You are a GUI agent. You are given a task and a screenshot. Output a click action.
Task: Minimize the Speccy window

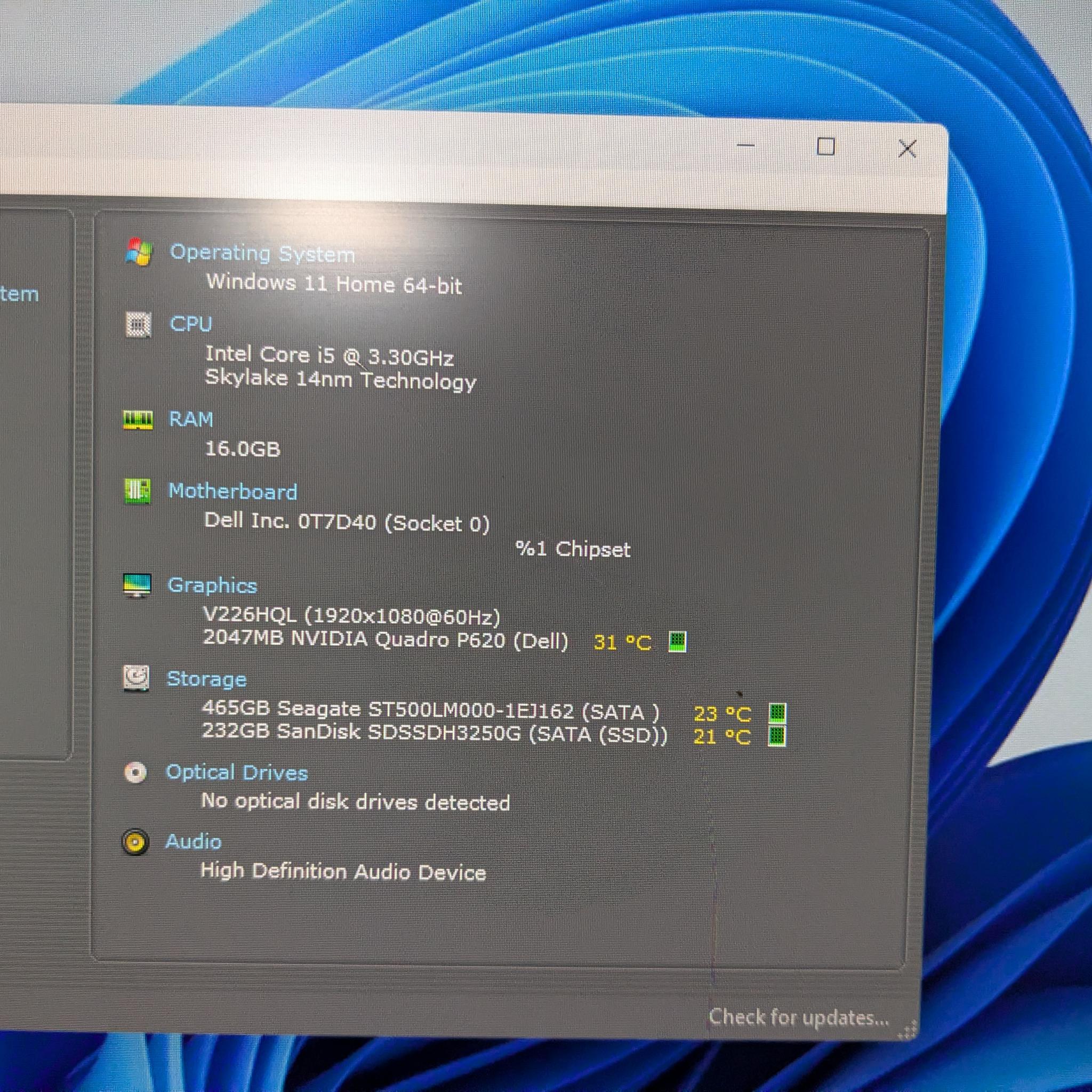(745, 145)
